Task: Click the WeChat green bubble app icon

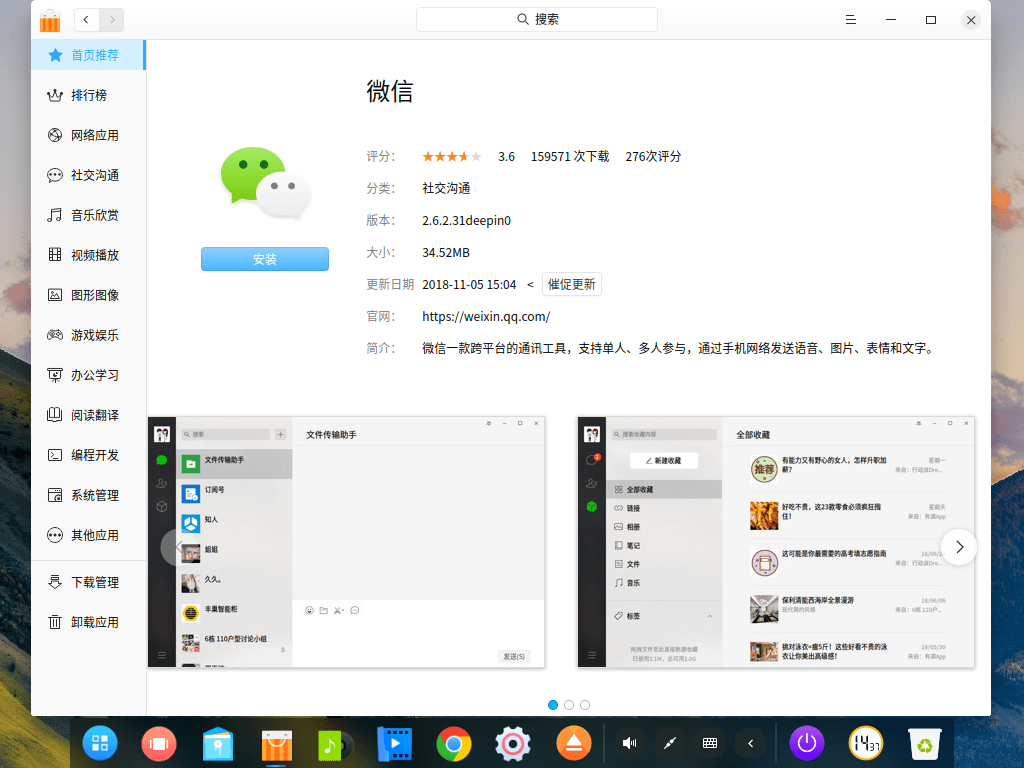Action: [264, 183]
